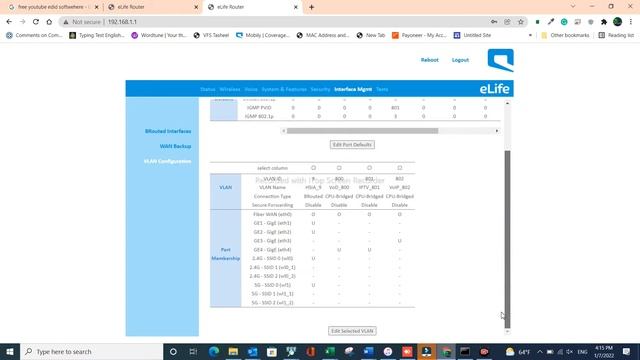Go back with browser back arrow

[x=9, y=22]
